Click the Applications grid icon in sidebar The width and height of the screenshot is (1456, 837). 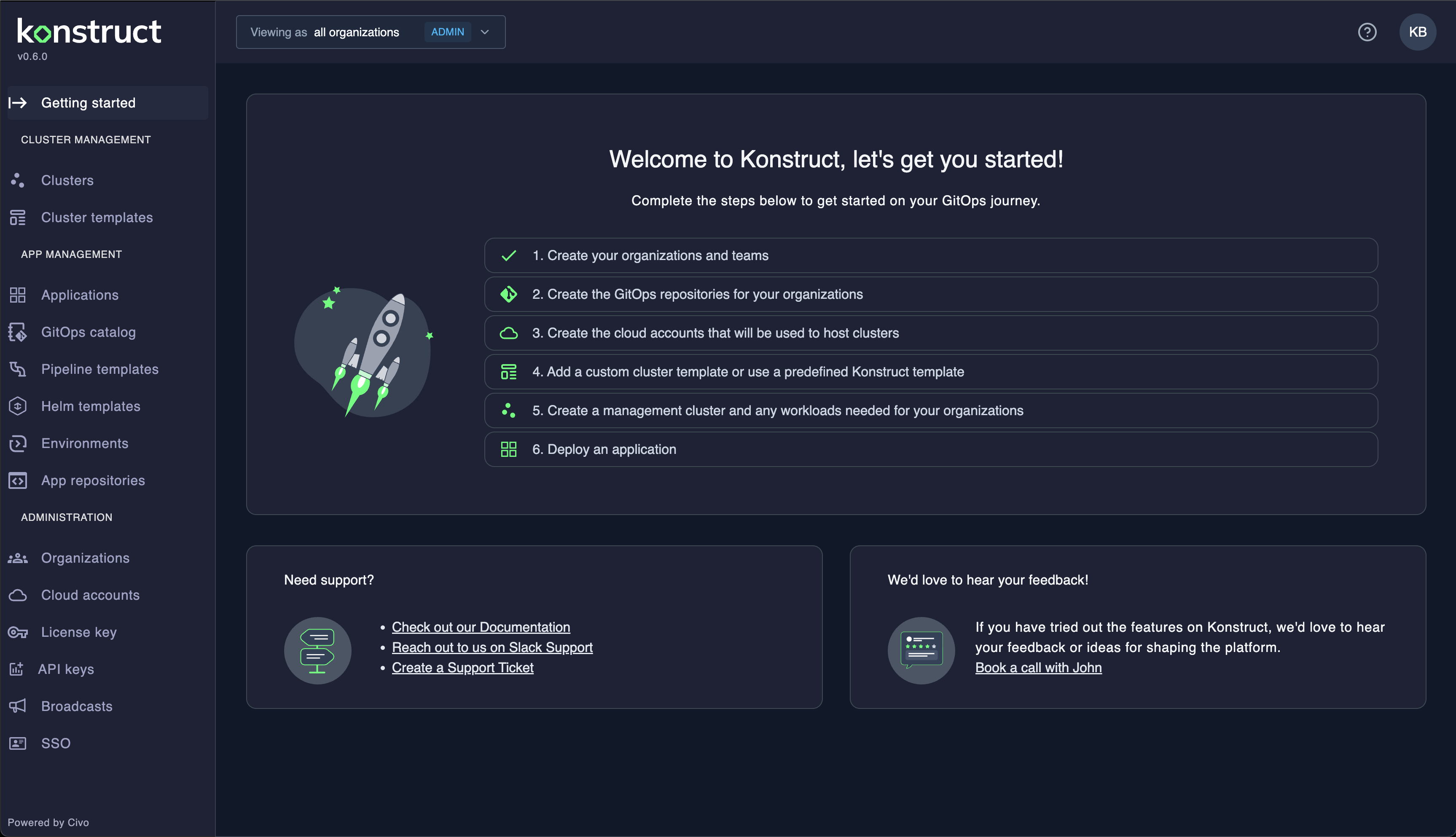tap(17, 295)
